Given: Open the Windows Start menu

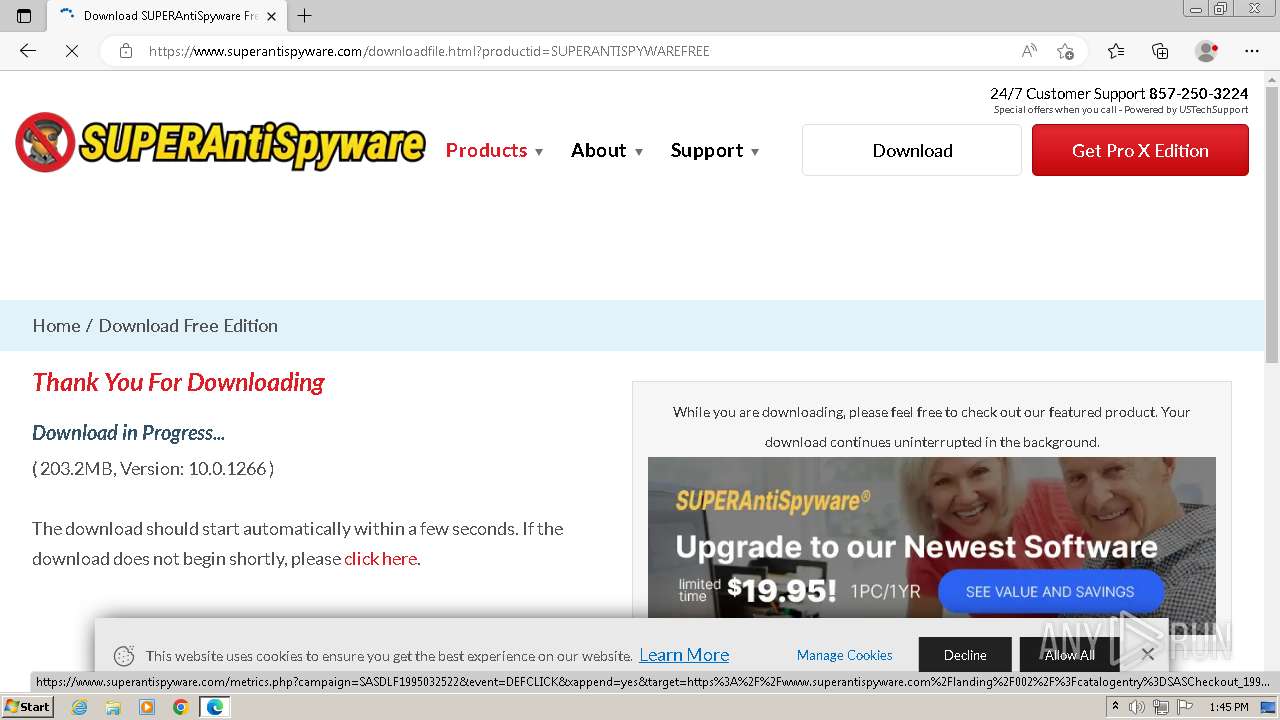Looking at the screenshot, I should (x=28, y=707).
